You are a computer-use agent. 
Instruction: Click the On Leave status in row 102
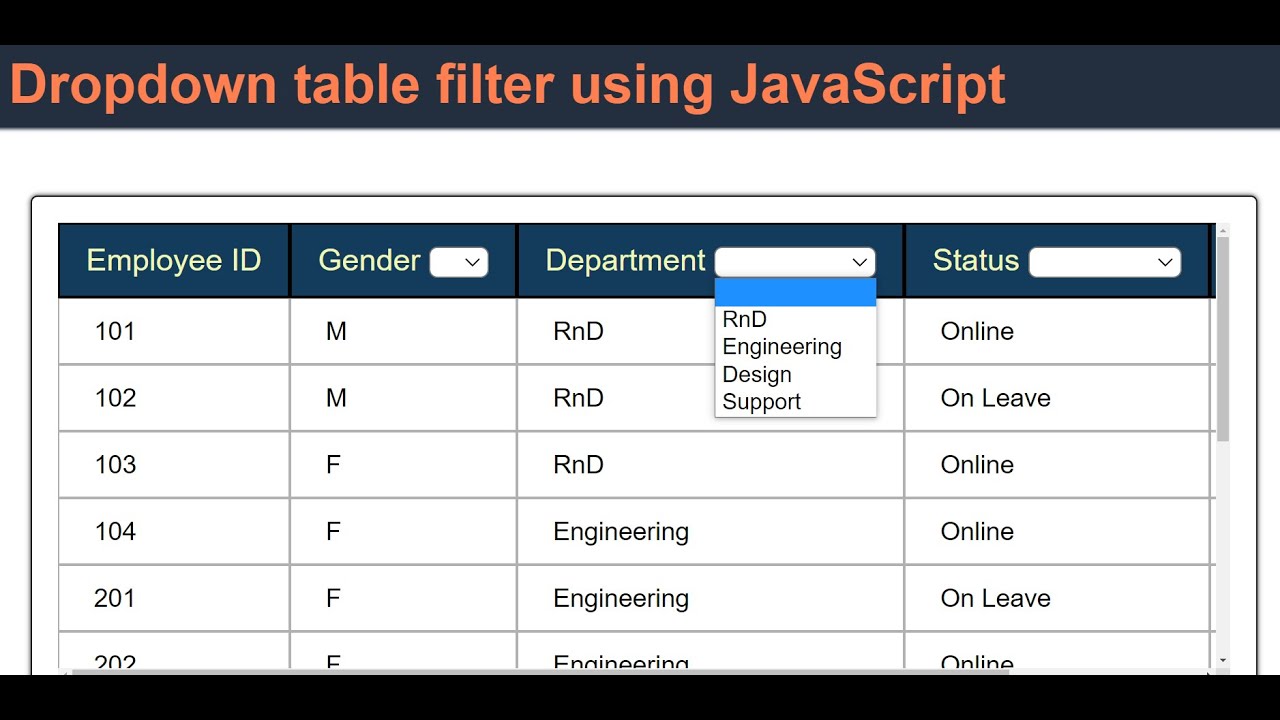click(x=1057, y=398)
